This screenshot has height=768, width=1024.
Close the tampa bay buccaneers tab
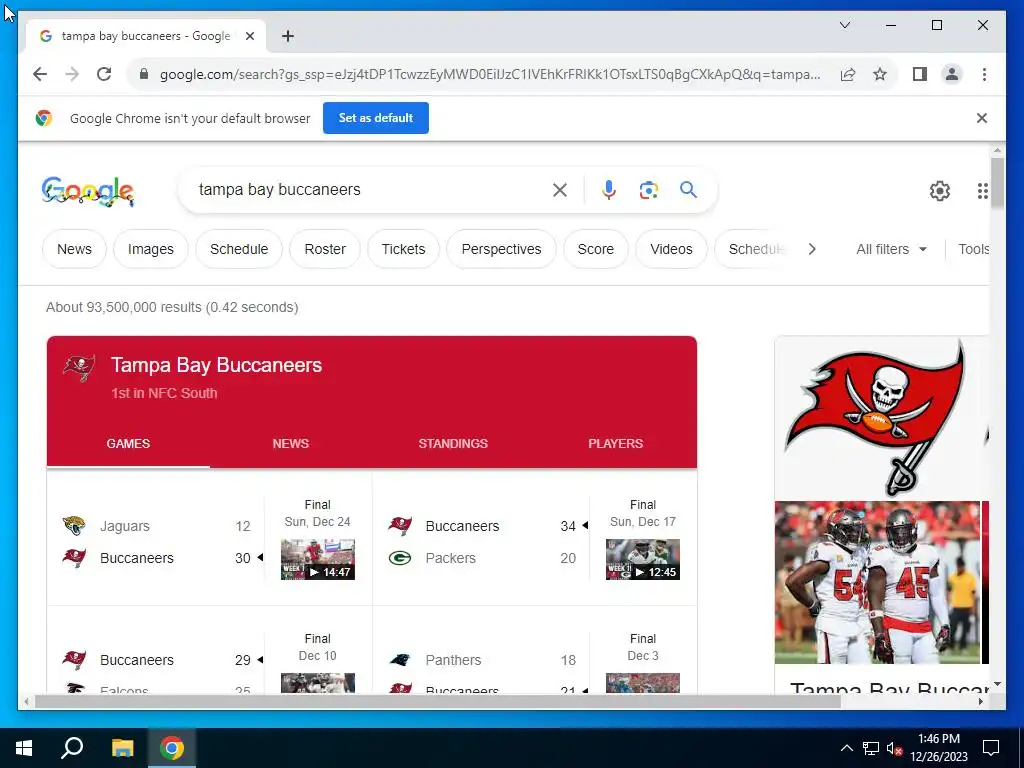(x=249, y=36)
